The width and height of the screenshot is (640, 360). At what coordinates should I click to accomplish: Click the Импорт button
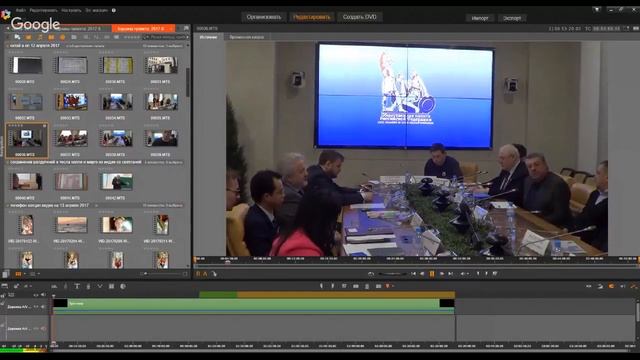480,18
